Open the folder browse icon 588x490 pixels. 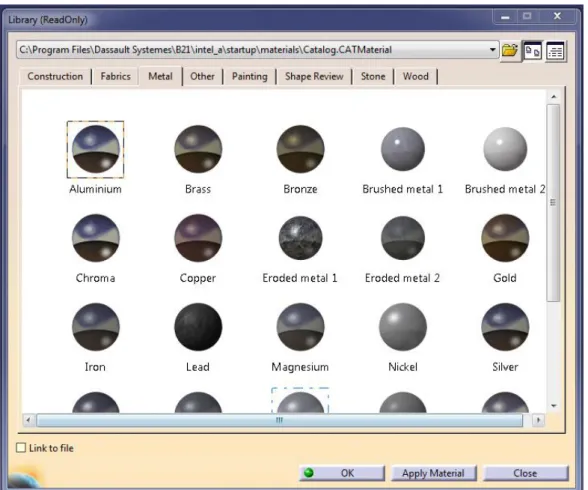point(509,50)
